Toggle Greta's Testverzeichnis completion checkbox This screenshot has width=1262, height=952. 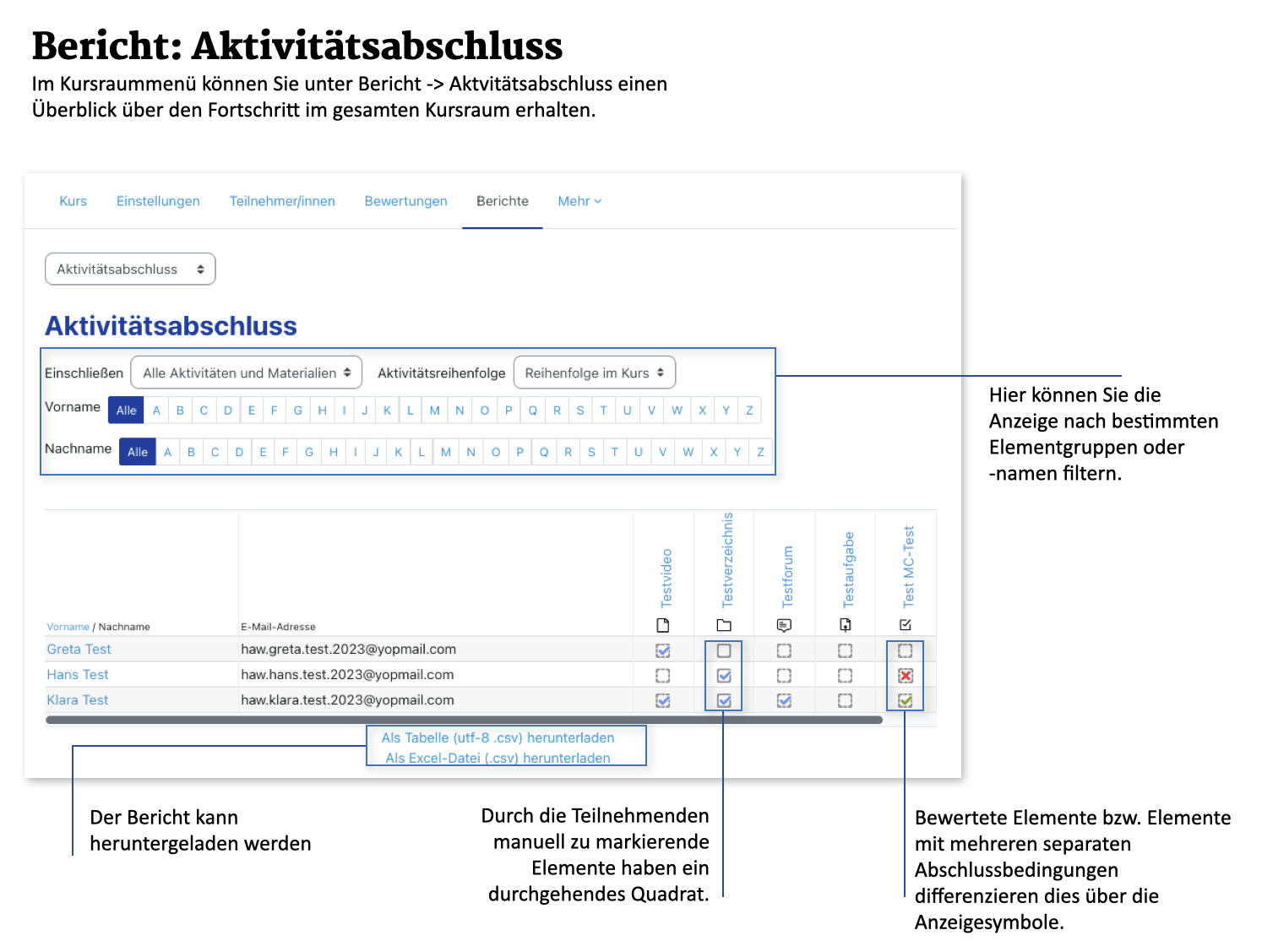point(724,650)
